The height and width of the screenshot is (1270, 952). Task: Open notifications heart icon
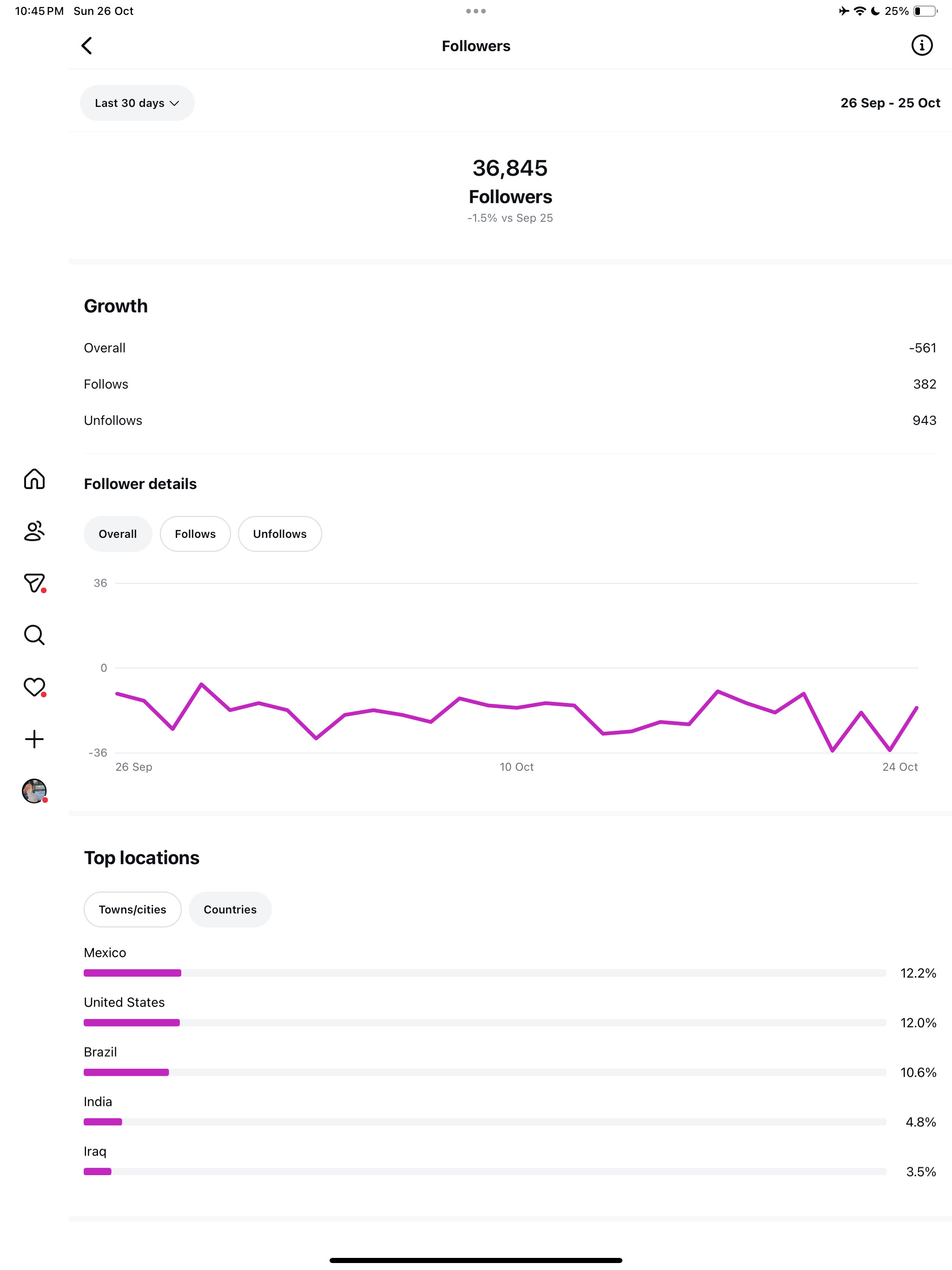point(34,687)
